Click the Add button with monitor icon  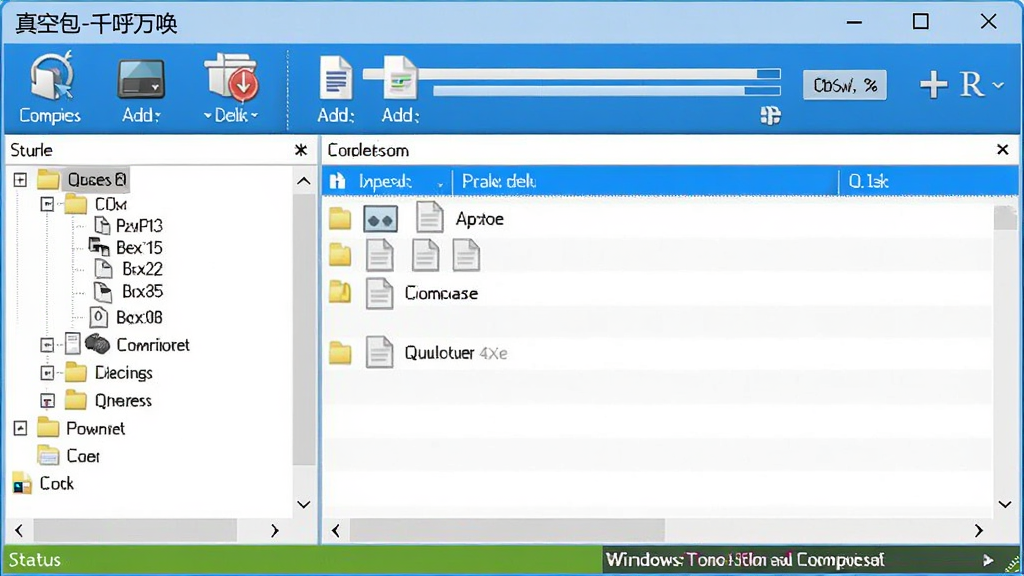coord(140,80)
